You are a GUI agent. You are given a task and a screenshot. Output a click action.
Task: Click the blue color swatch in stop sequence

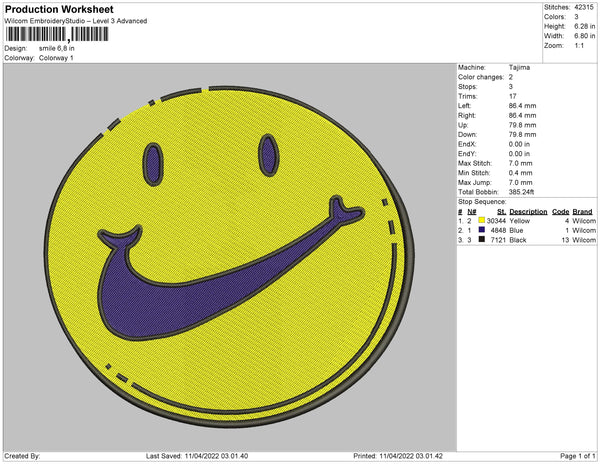click(481, 230)
